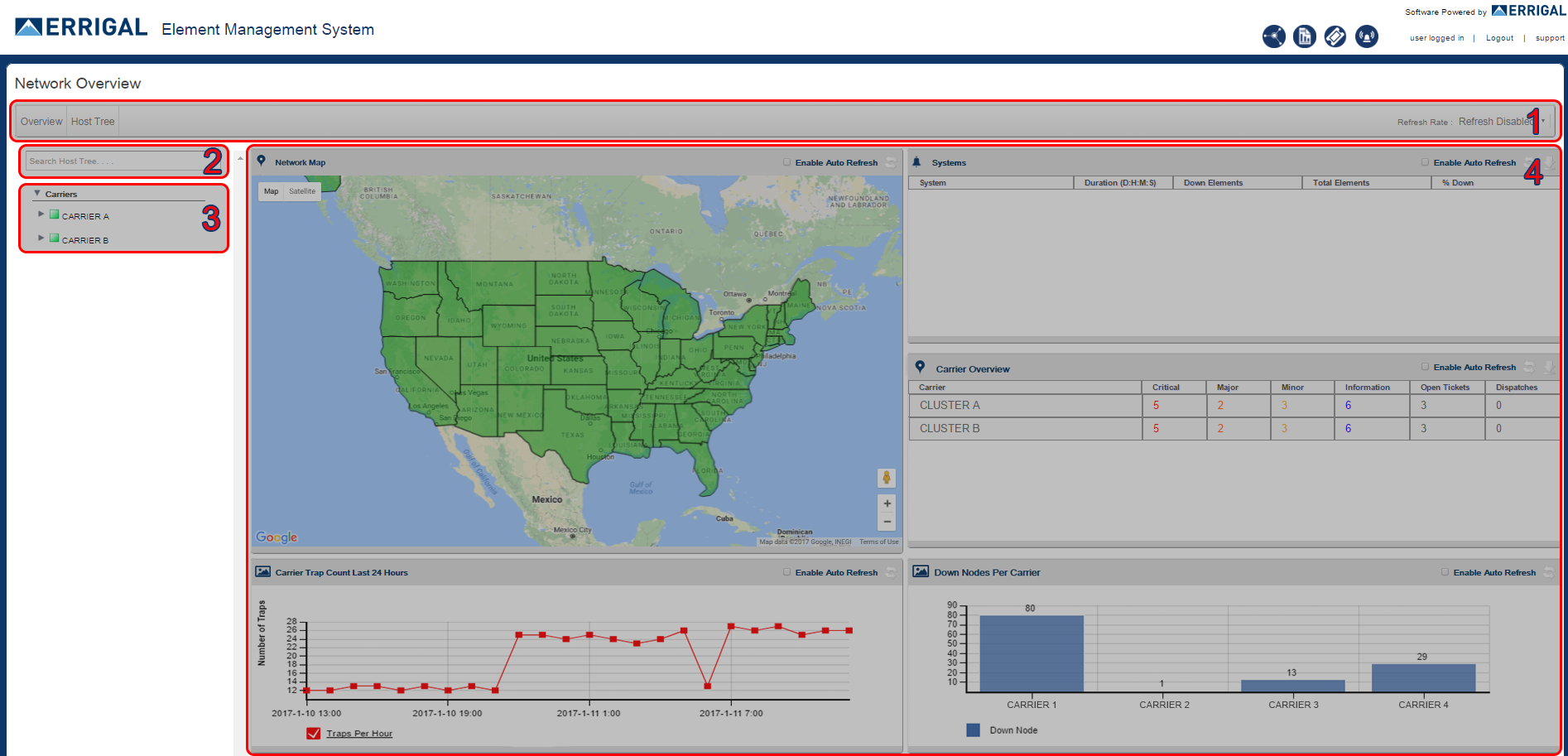Viewport: 1568px width, 756px height.
Task: Expand the CARRIER A tree node
Action: click(x=41, y=214)
